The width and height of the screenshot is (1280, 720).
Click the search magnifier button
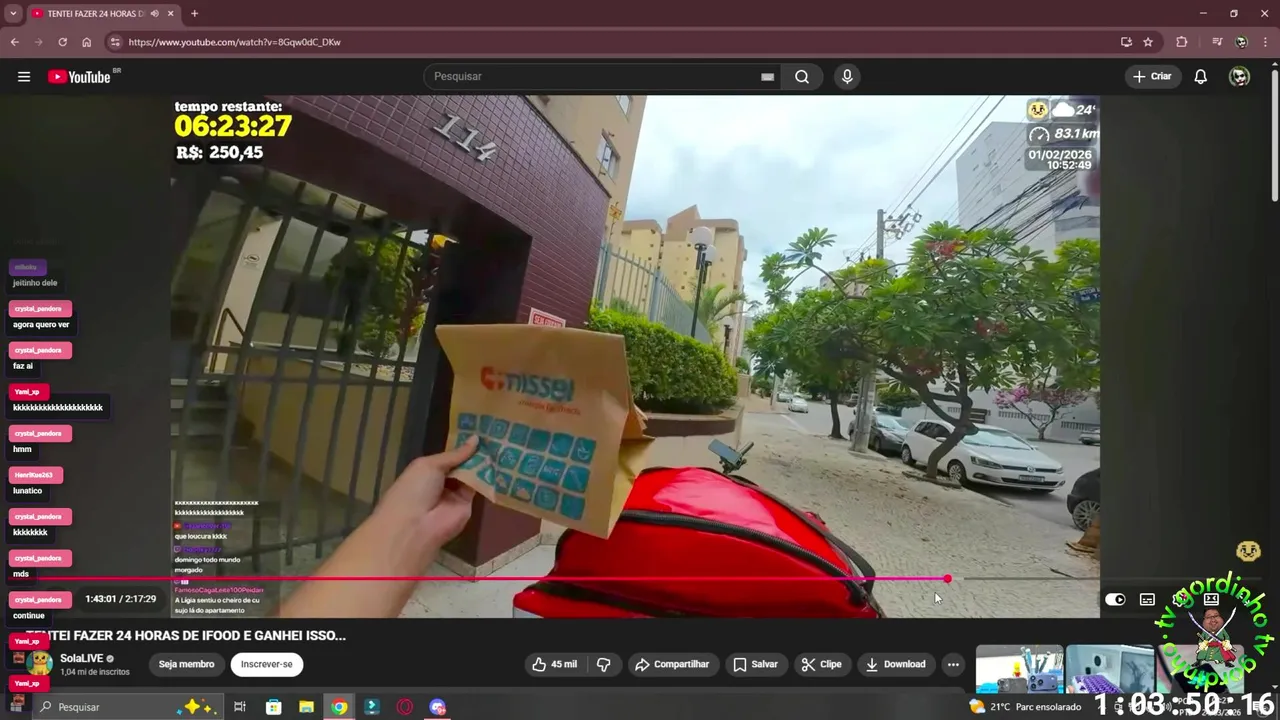802,77
